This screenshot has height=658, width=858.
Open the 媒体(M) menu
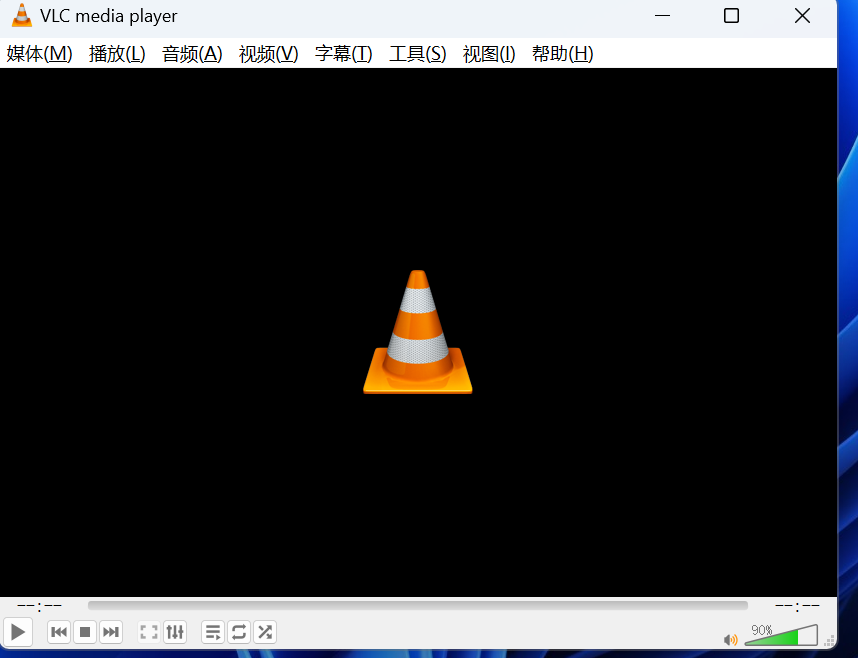[x=39, y=54]
